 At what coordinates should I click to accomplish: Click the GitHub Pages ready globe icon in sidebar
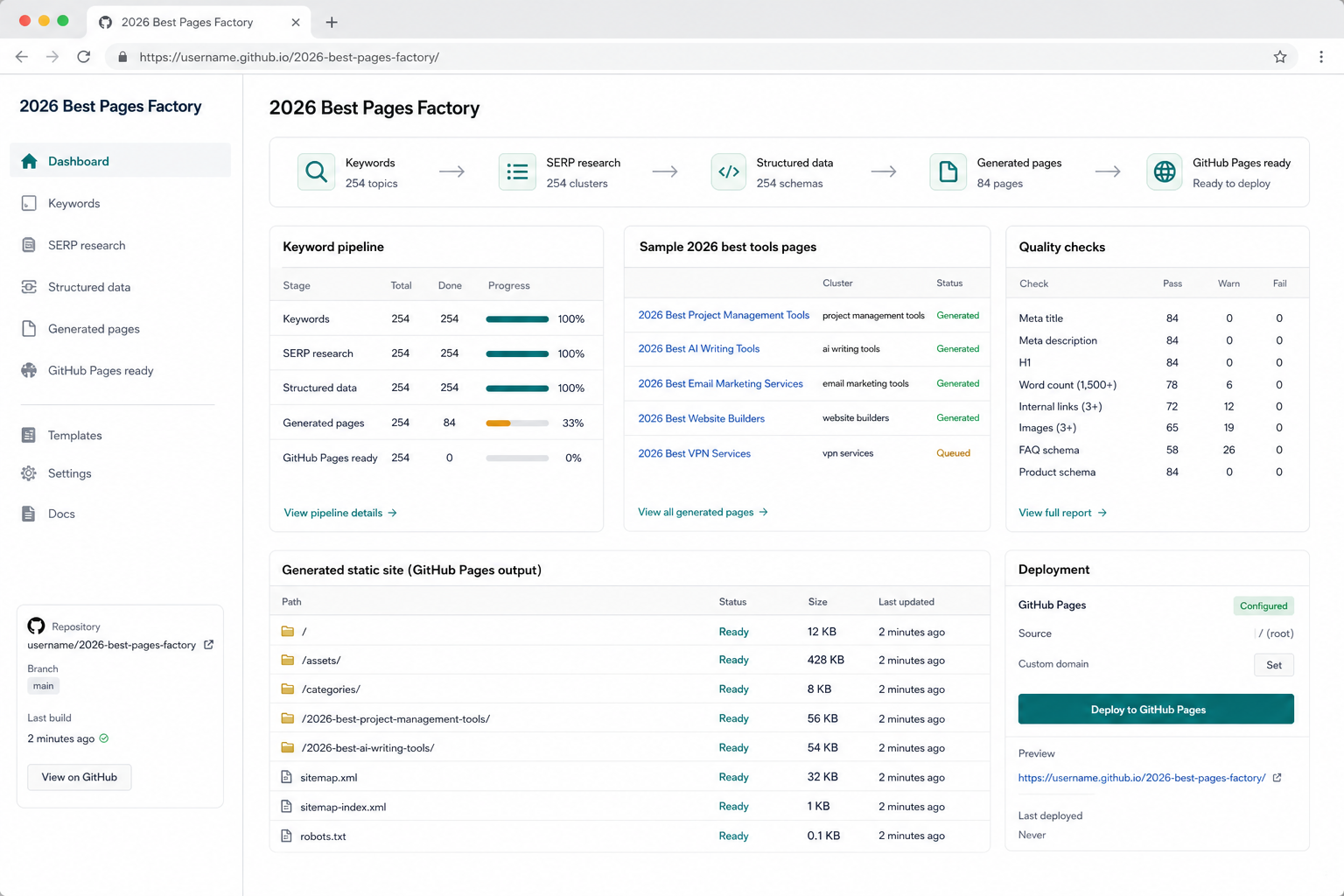[x=29, y=370]
